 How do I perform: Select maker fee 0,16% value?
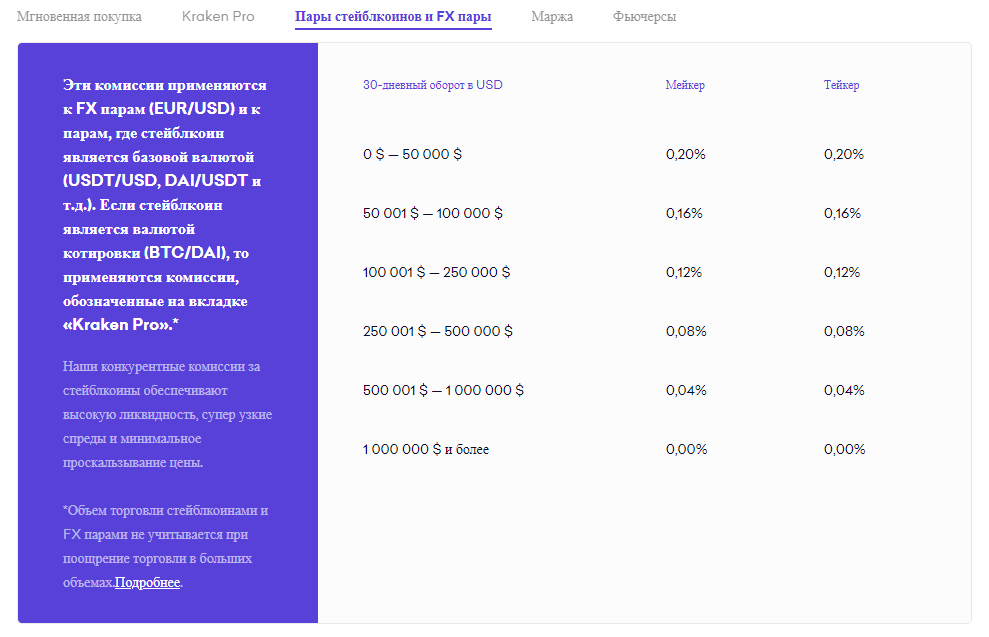(x=684, y=213)
